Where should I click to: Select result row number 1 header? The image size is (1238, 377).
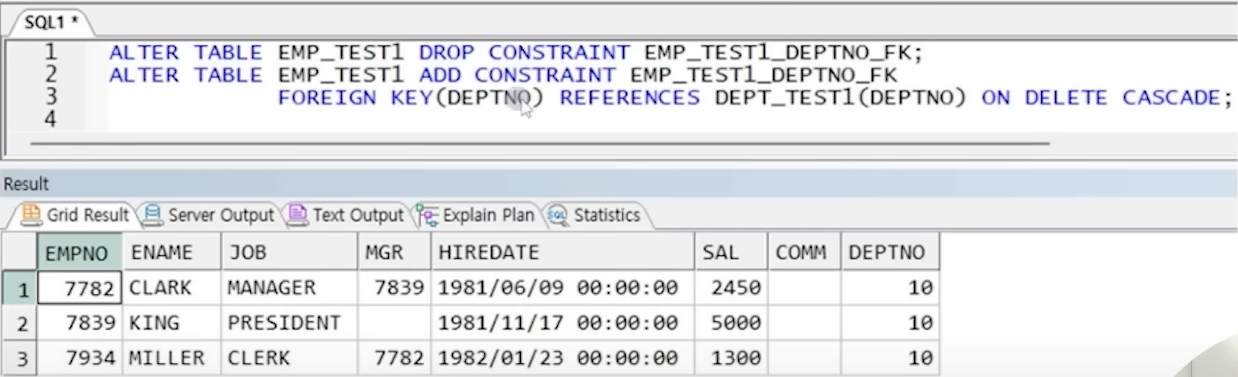click(20, 289)
